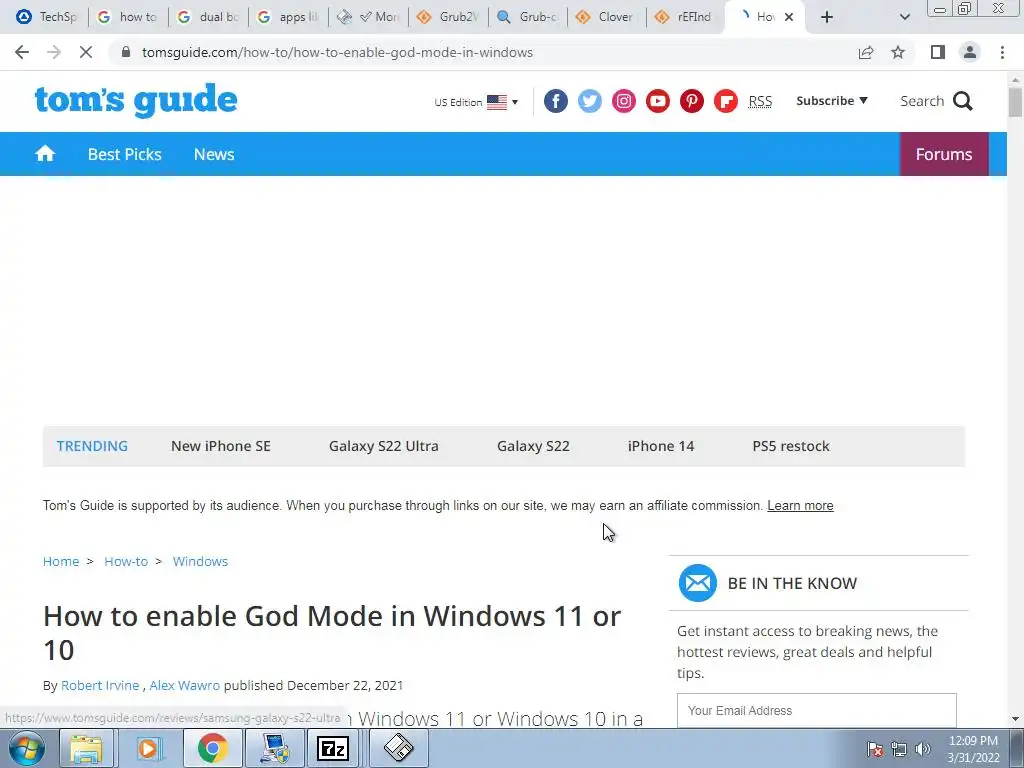Screen dimensions: 1024x768
Task: Open trending Galaxy S22
Action: click(x=533, y=446)
